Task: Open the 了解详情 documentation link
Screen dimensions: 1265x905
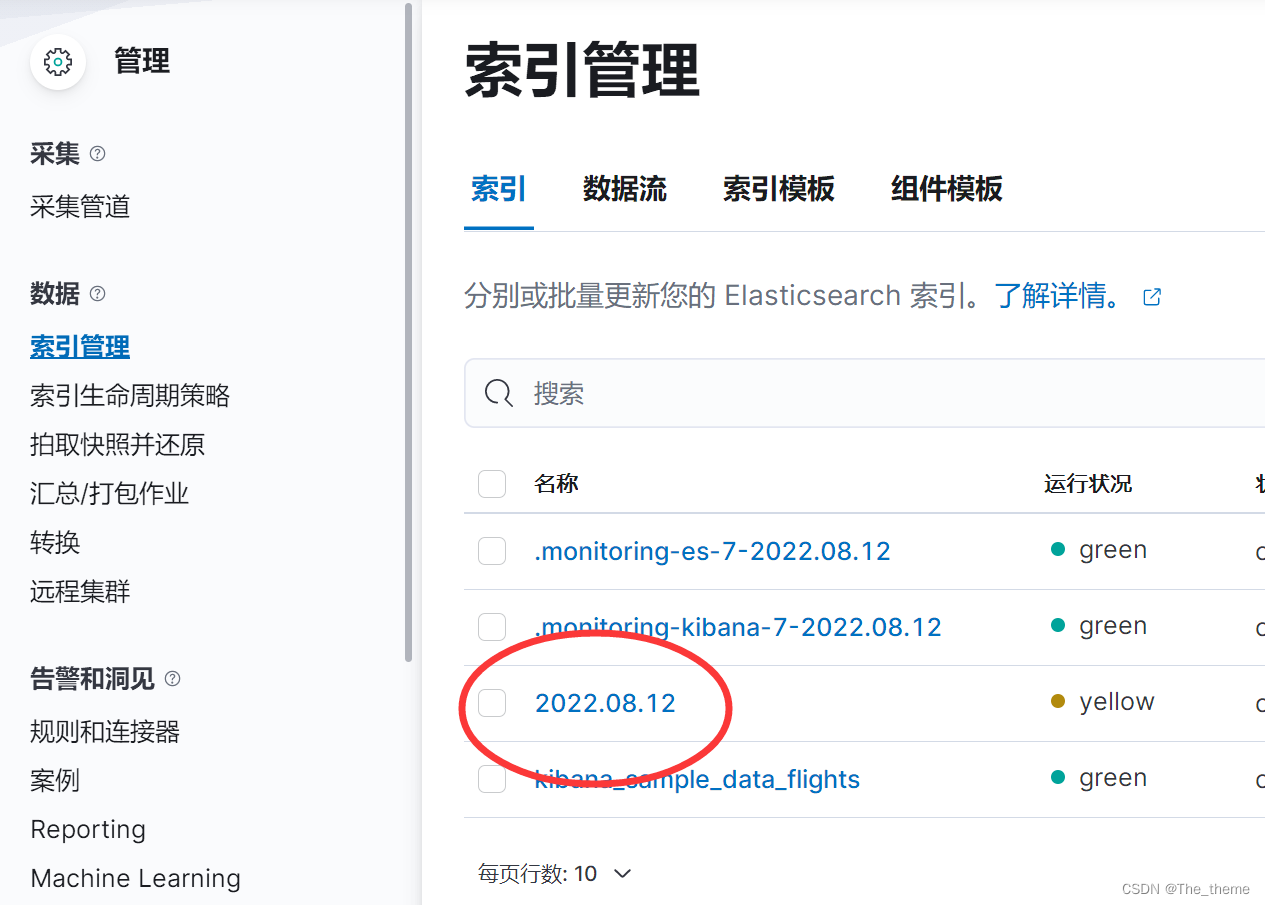Action: coord(1054,294)
